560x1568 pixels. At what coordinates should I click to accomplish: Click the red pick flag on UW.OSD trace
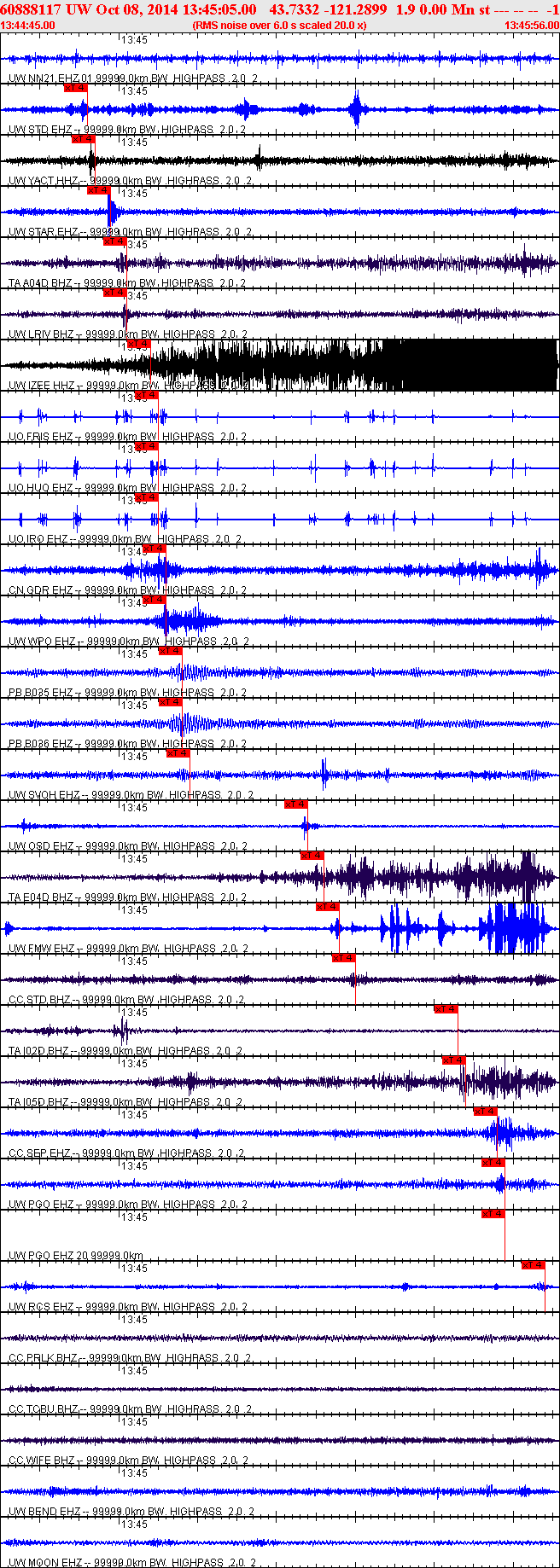296,804
